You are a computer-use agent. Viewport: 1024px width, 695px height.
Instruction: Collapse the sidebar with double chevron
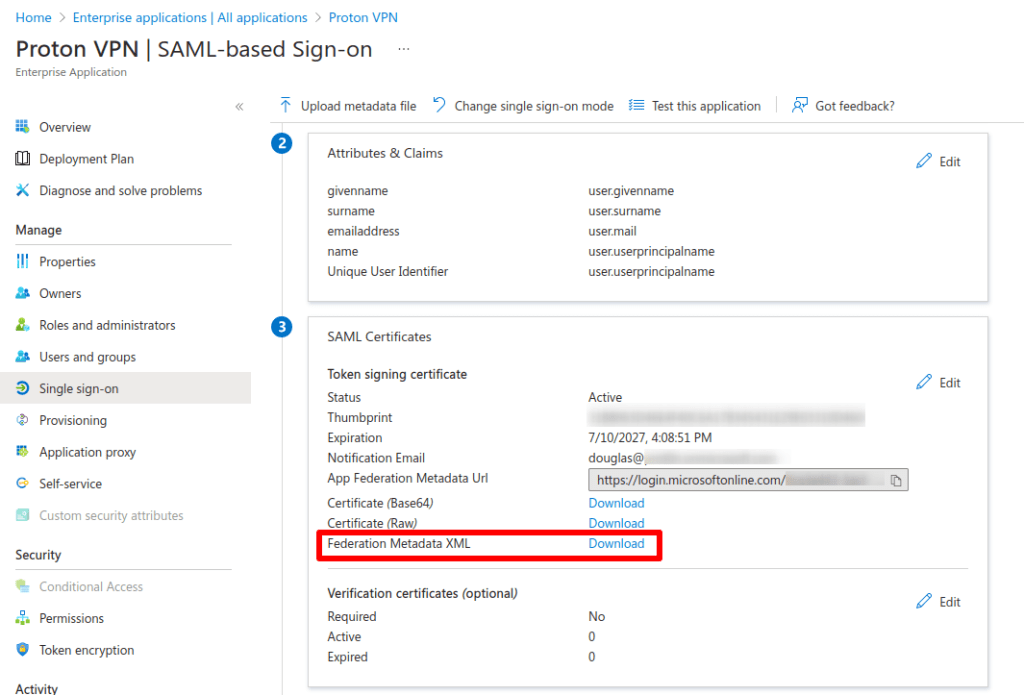point(240,106)
